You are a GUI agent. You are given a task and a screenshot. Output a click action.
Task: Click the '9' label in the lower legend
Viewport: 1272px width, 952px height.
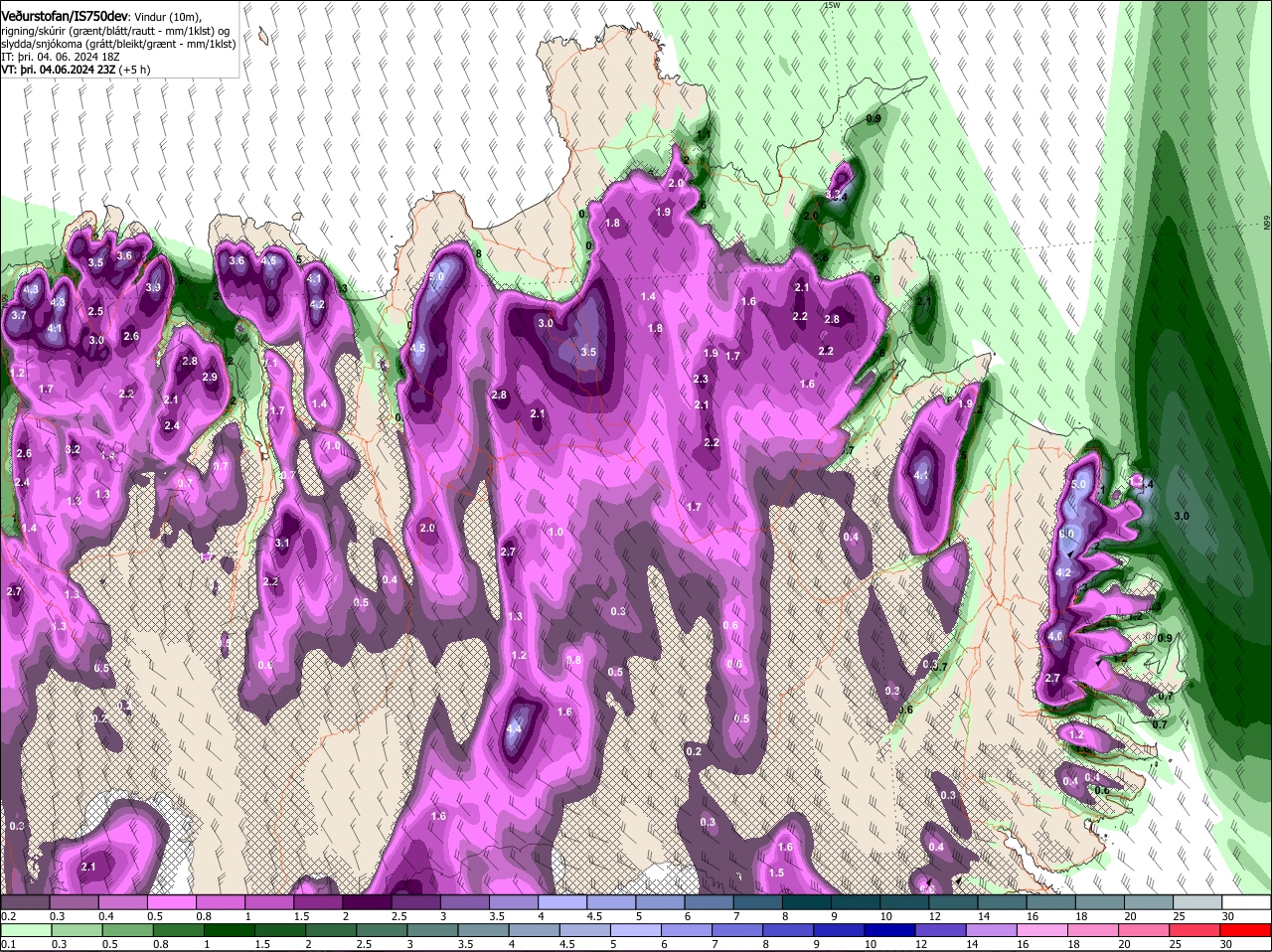(x=817, y=944)
